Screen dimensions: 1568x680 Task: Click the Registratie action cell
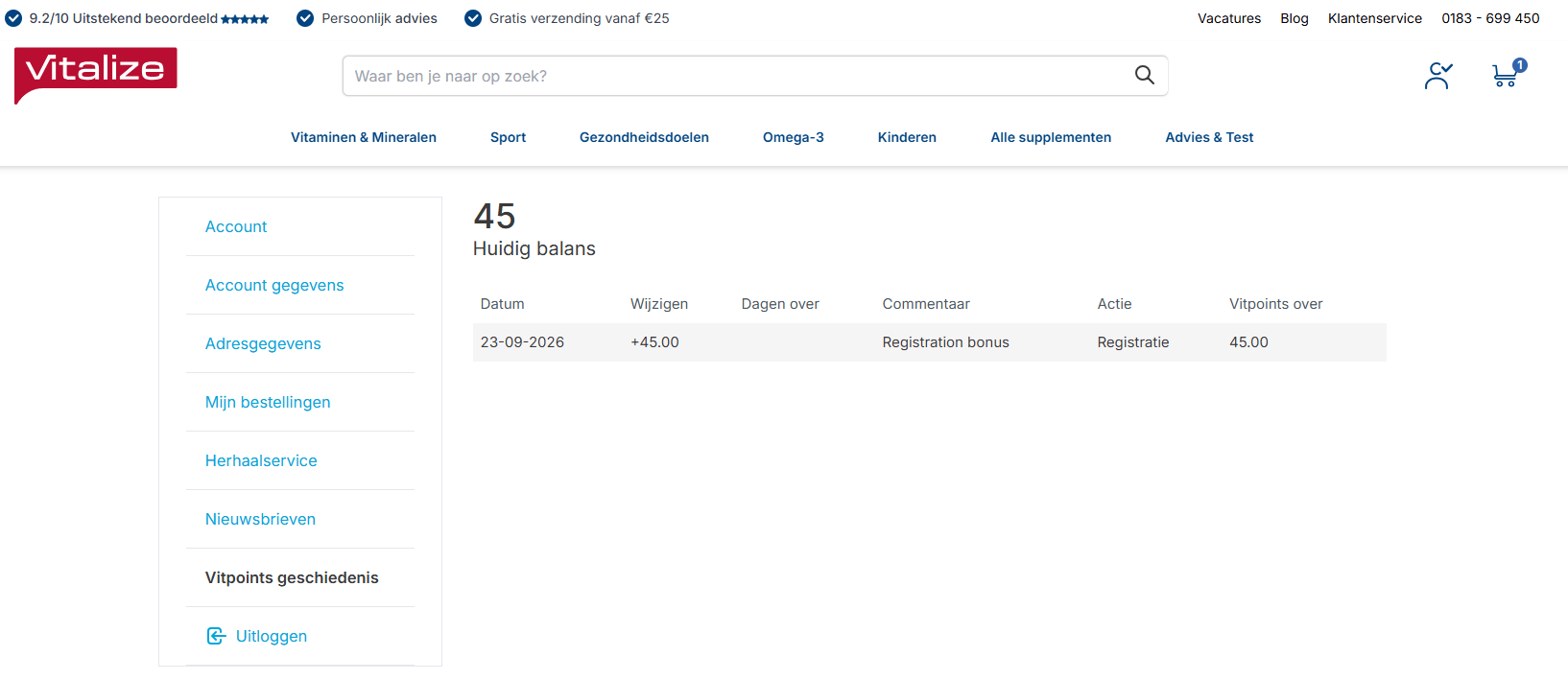[1132, 342]
